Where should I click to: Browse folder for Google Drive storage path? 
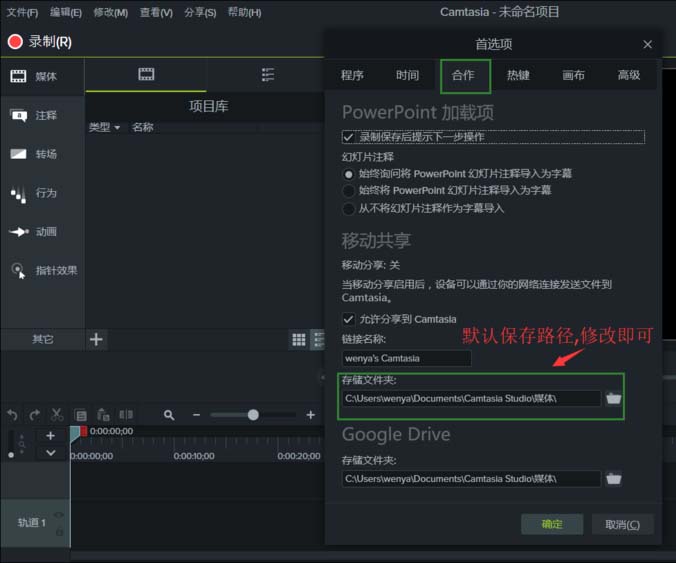coord(613,479)
